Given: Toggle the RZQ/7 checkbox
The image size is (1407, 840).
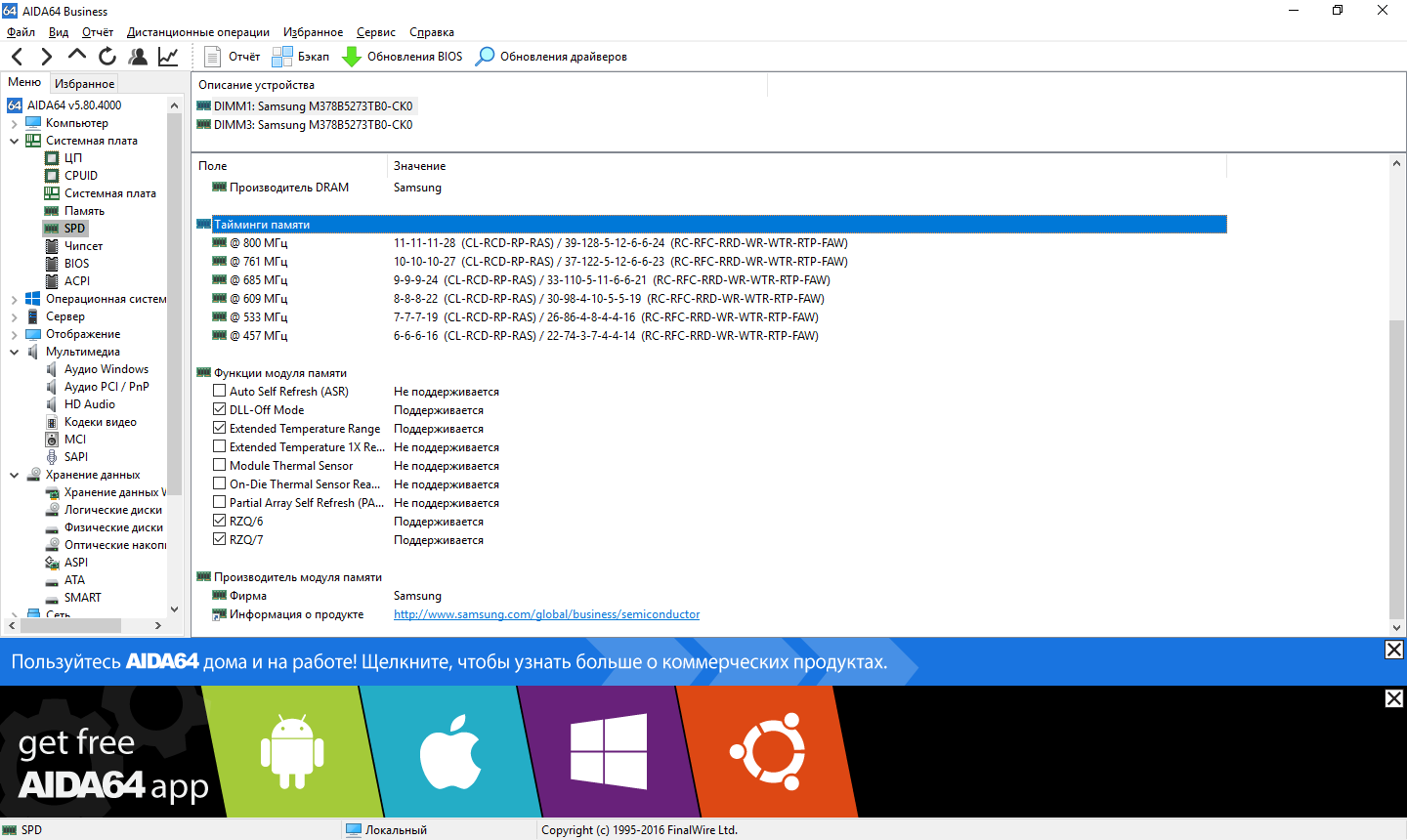Looking at the screenshot, I should coord(220,539).
